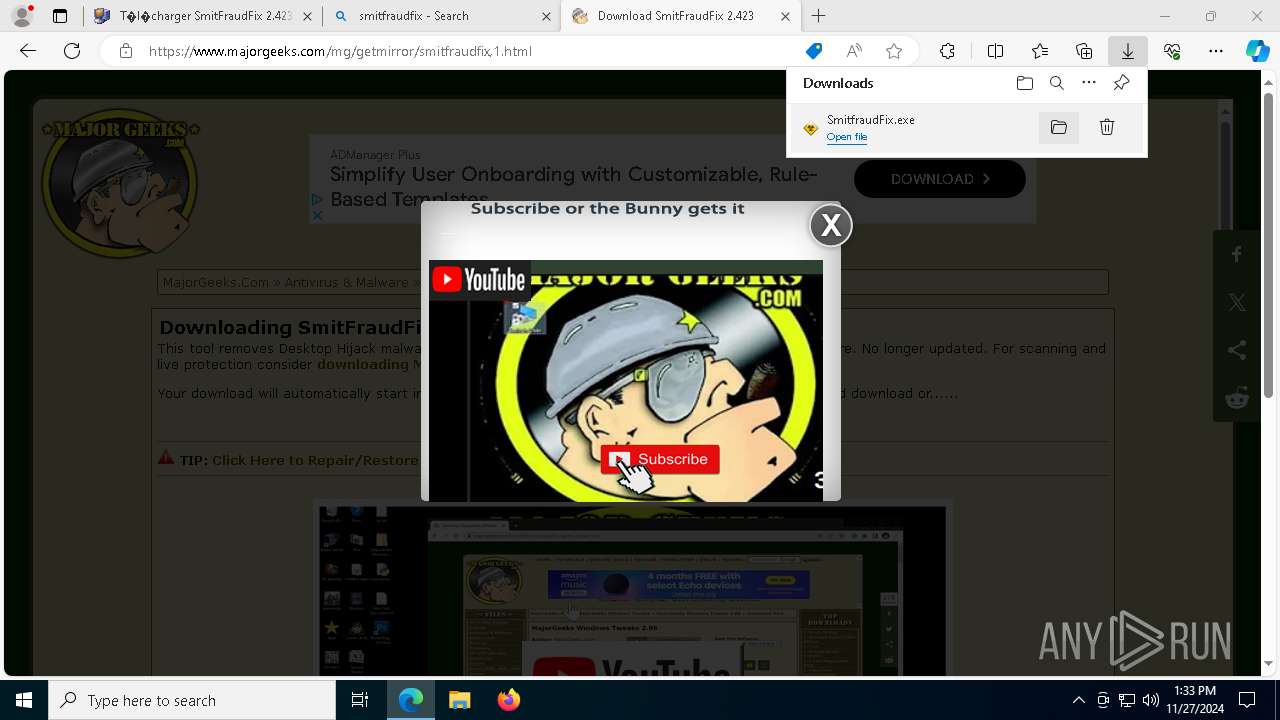The width and height of the screenshot is (1280, 720).
Task: Close the Download SmitFraudFix 2.423 tab
Action: (x=785, y=16)
